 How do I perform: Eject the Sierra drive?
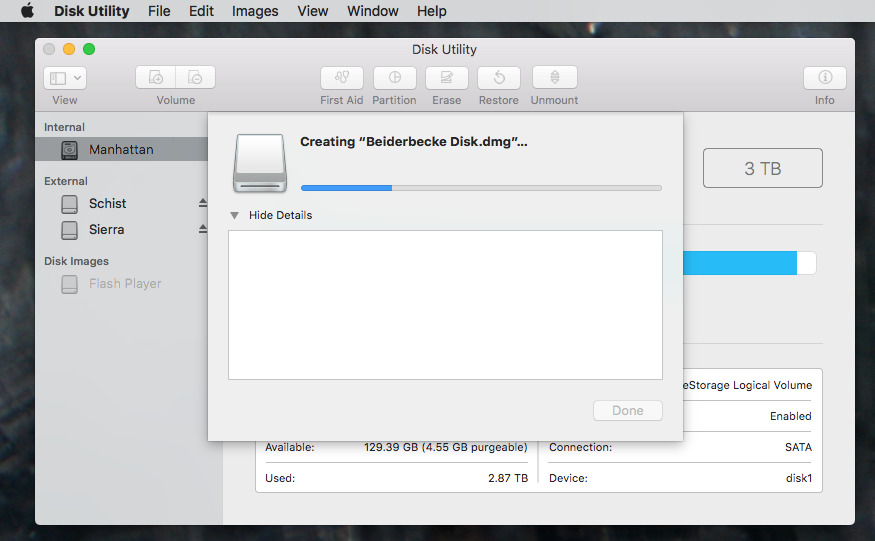click(203, 229)
